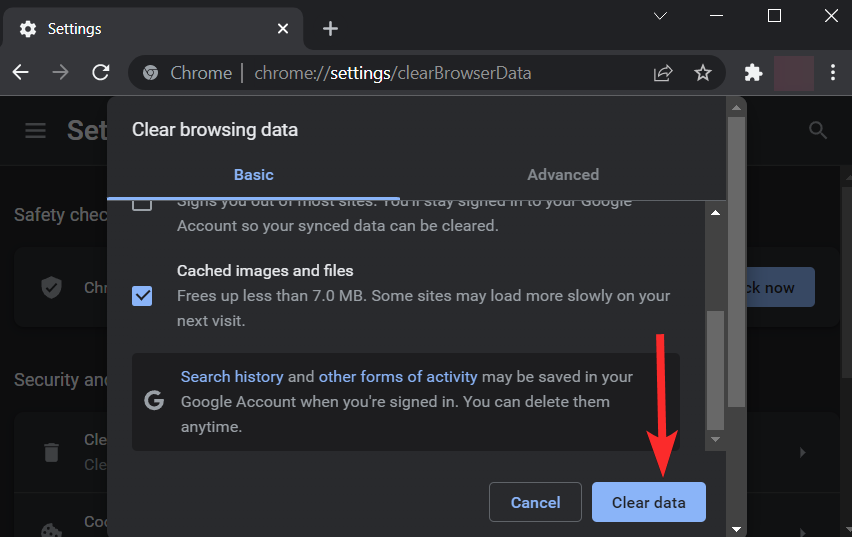This screenshot has width=852, height=537.
Task: Open the share page icon
Action: [663, 72]
